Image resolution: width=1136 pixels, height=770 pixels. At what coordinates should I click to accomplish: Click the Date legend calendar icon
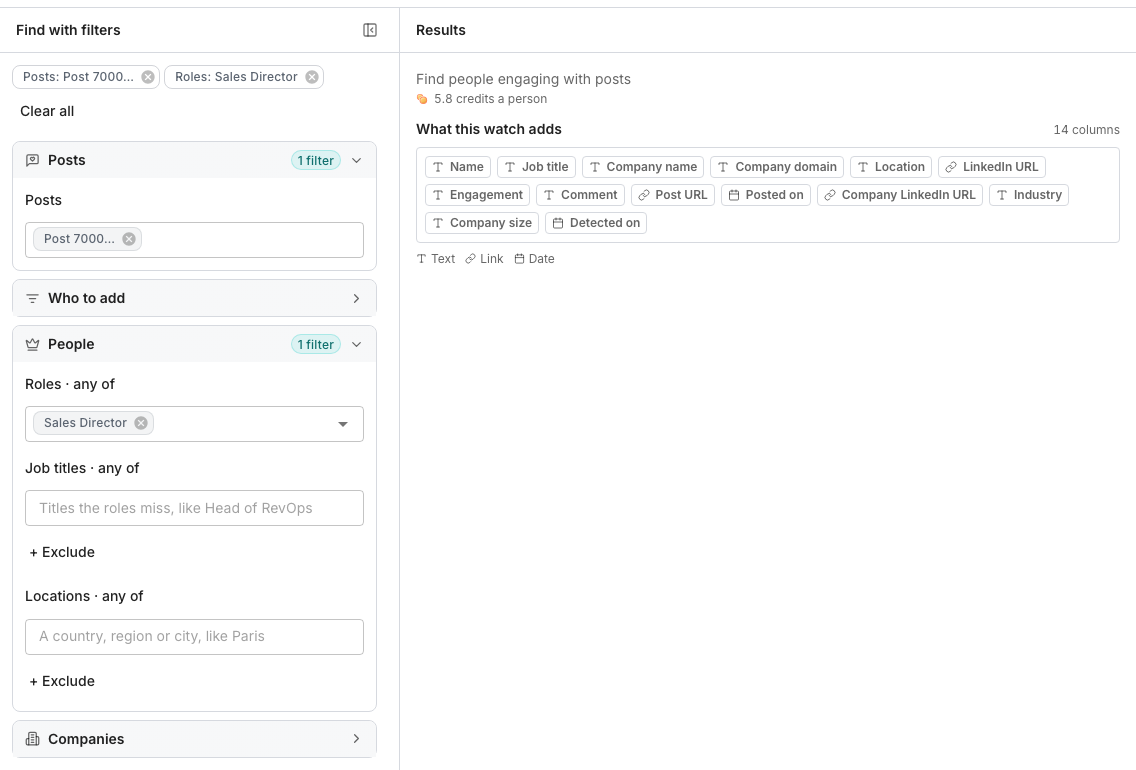point(519,259)
